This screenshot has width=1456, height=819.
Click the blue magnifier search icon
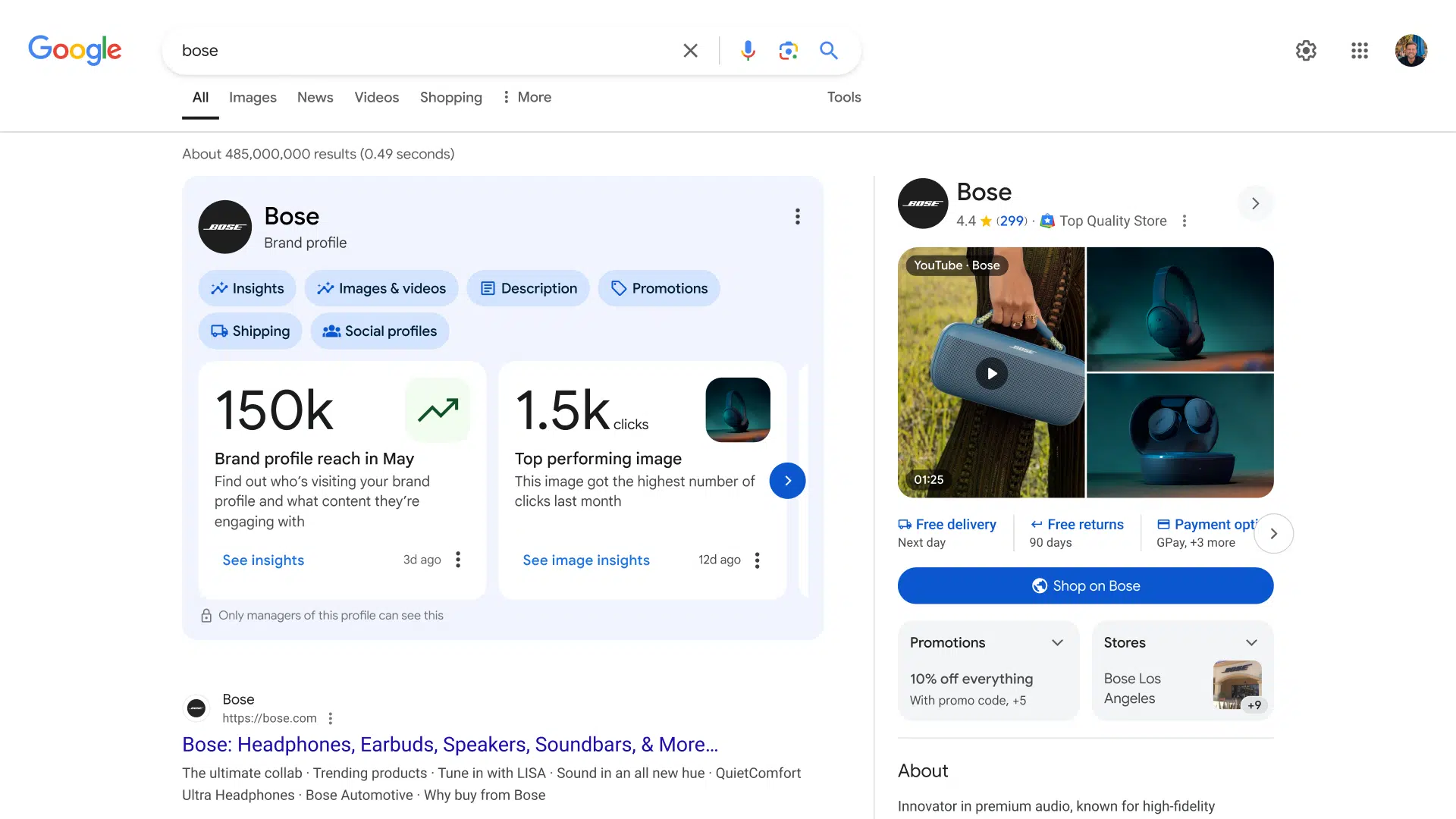click(829, 51)
